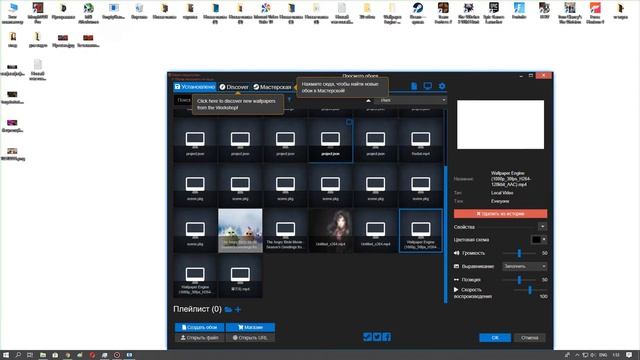Click the speaker icon next to Громкость
This screenshot has width=640, height=360.
tap(456, 253)
